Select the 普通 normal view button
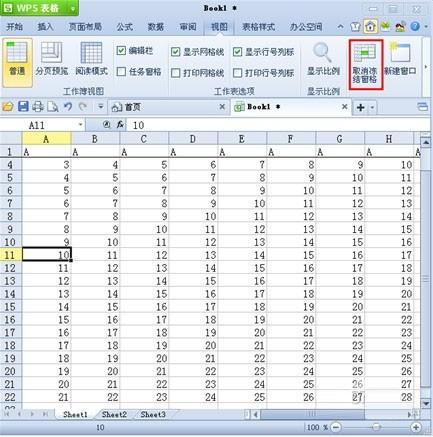The width and height of the screenshot is (433, 437). pos(17,62)
